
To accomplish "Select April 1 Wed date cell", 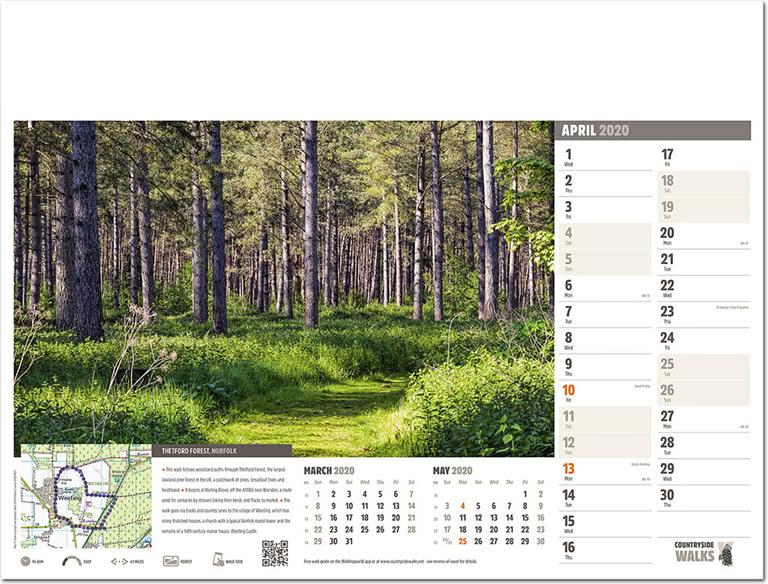I will tap(605, 158).
